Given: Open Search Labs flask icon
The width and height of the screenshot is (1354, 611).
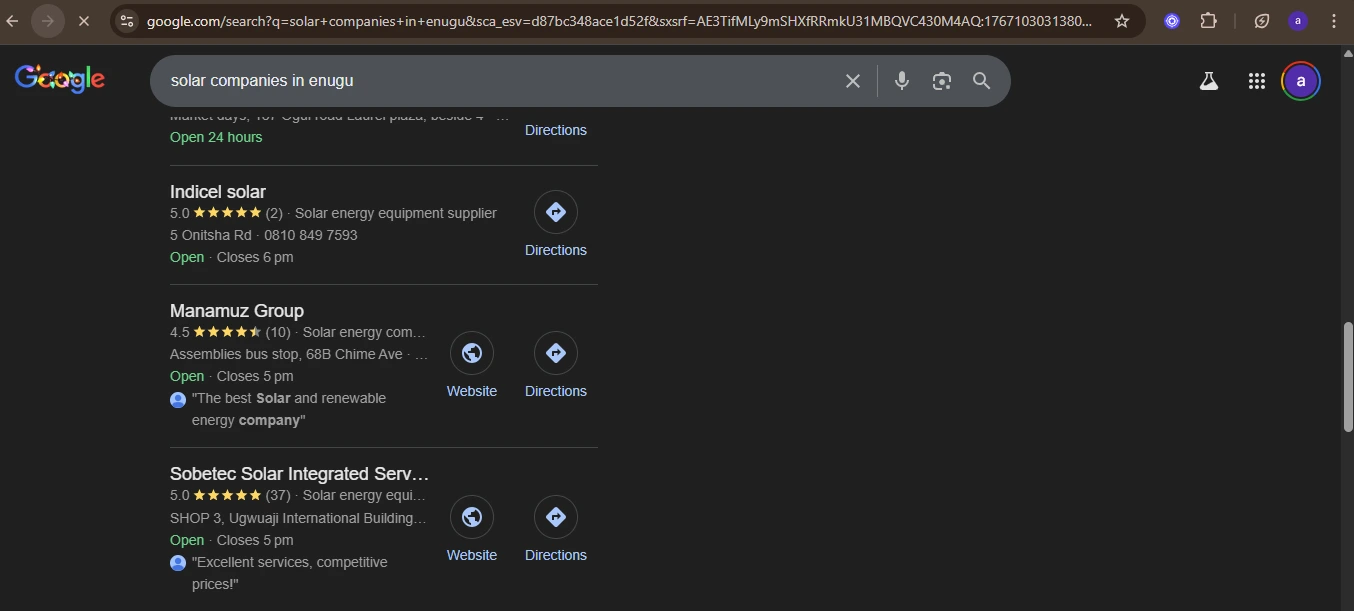Looking at the screenshot, I should (1209, 81).
